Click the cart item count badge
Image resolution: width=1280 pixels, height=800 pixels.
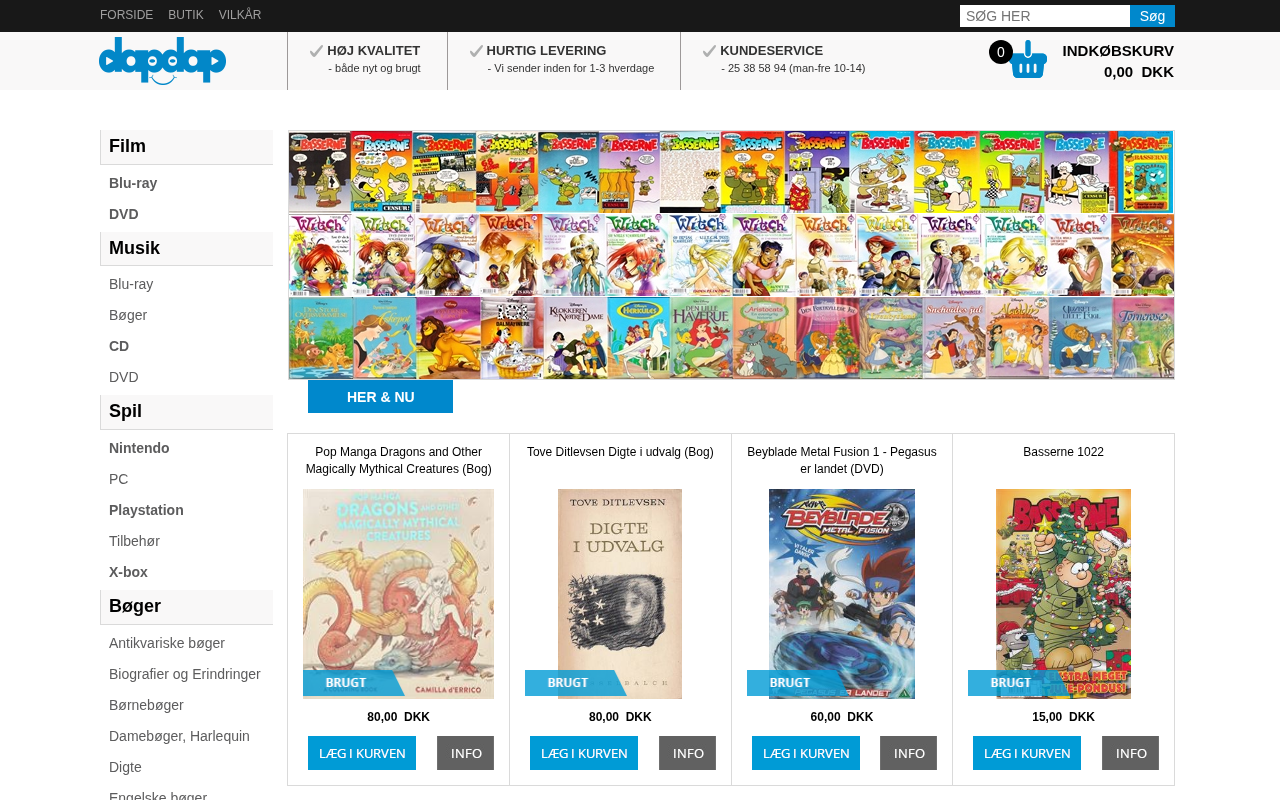tap(1000, 52)
